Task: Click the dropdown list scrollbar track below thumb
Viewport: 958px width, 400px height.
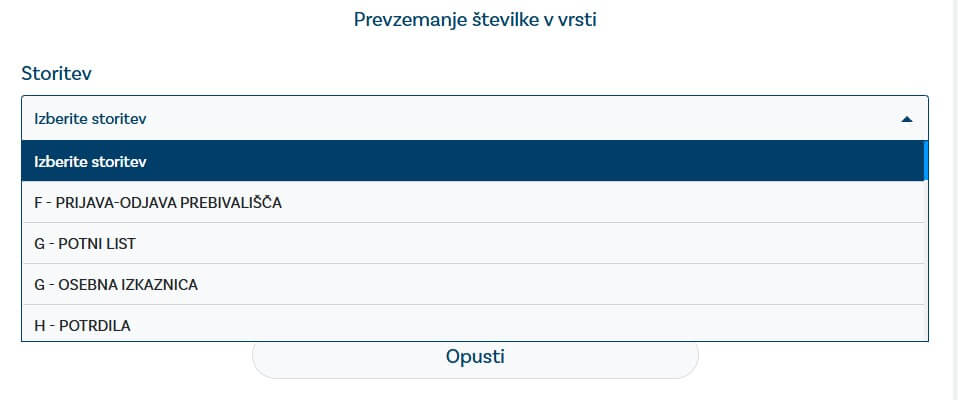Action: pyautogui.click(x=926, y=260)
